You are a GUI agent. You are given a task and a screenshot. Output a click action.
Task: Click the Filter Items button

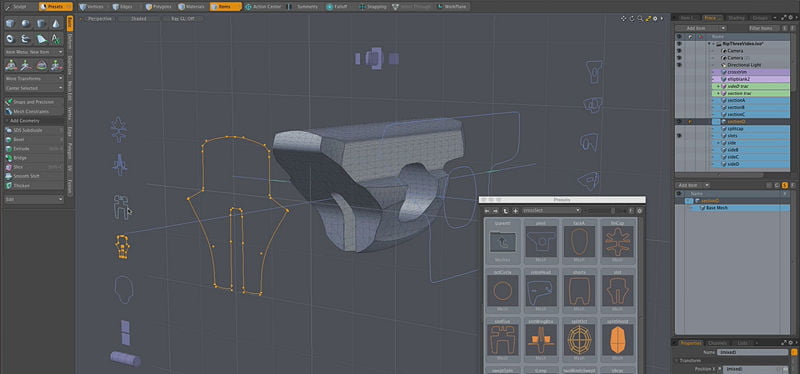point(764,28)
